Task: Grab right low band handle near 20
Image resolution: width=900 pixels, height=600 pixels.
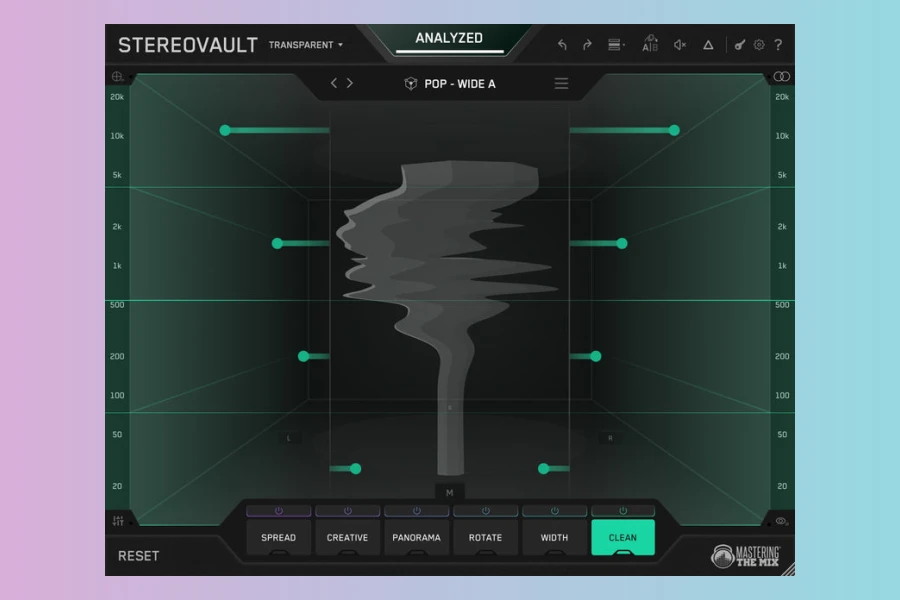Action: click(544, 469)
